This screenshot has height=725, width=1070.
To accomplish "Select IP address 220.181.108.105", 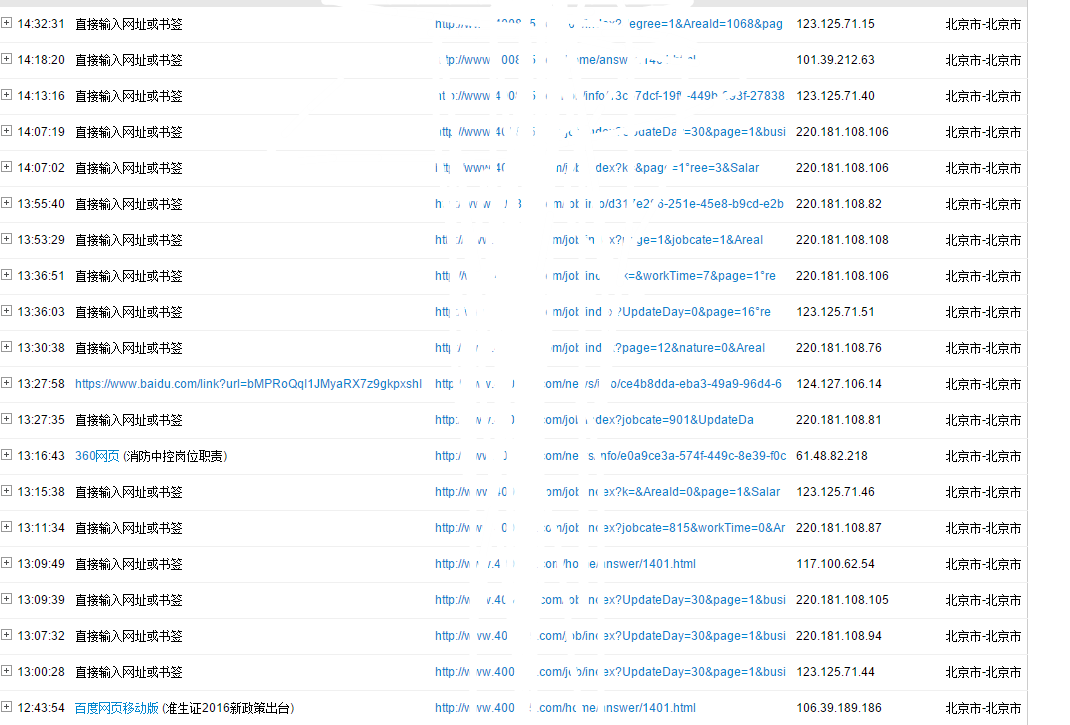I will (842, 600).
